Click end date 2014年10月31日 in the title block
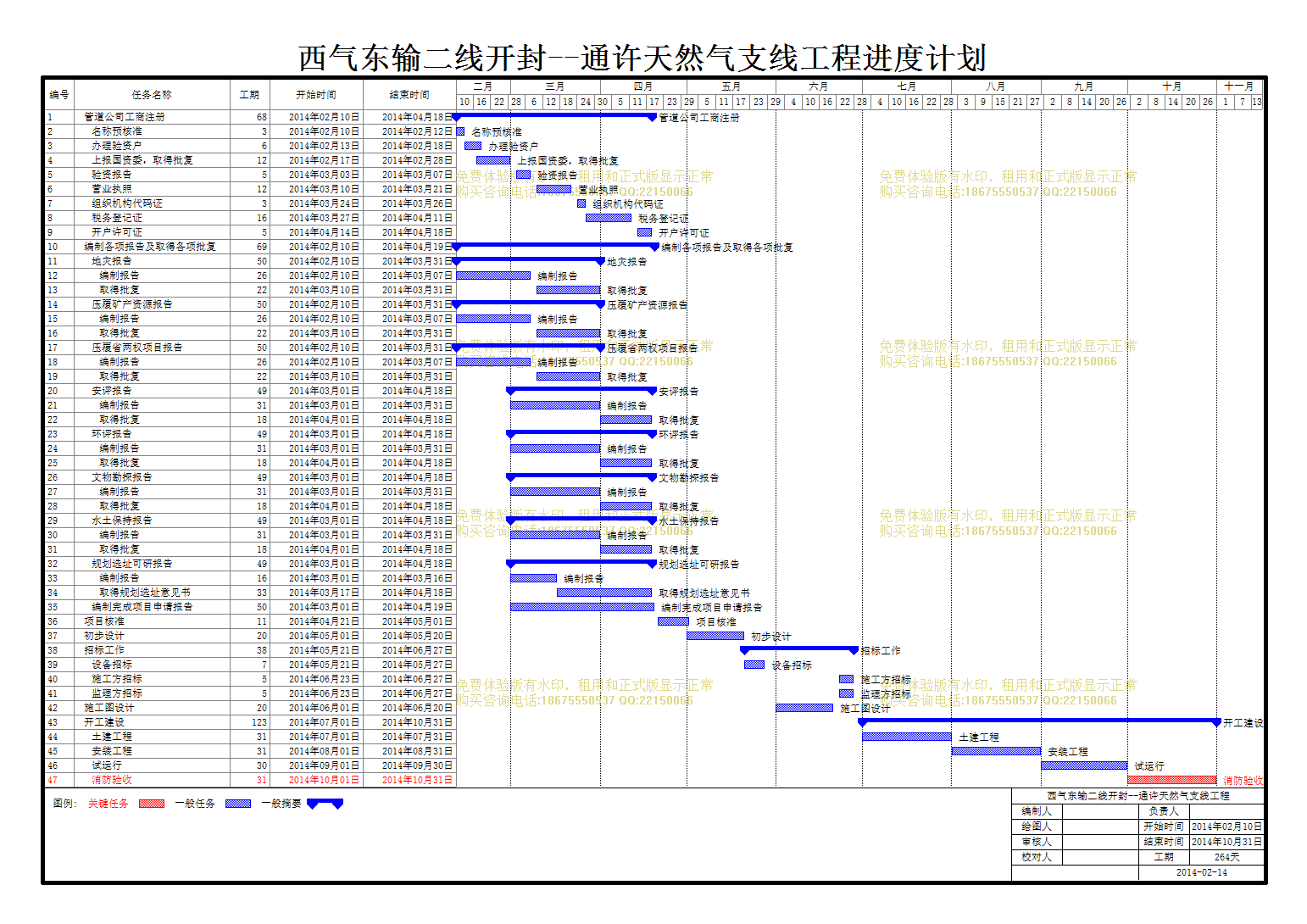 [x=1226, y=842]
